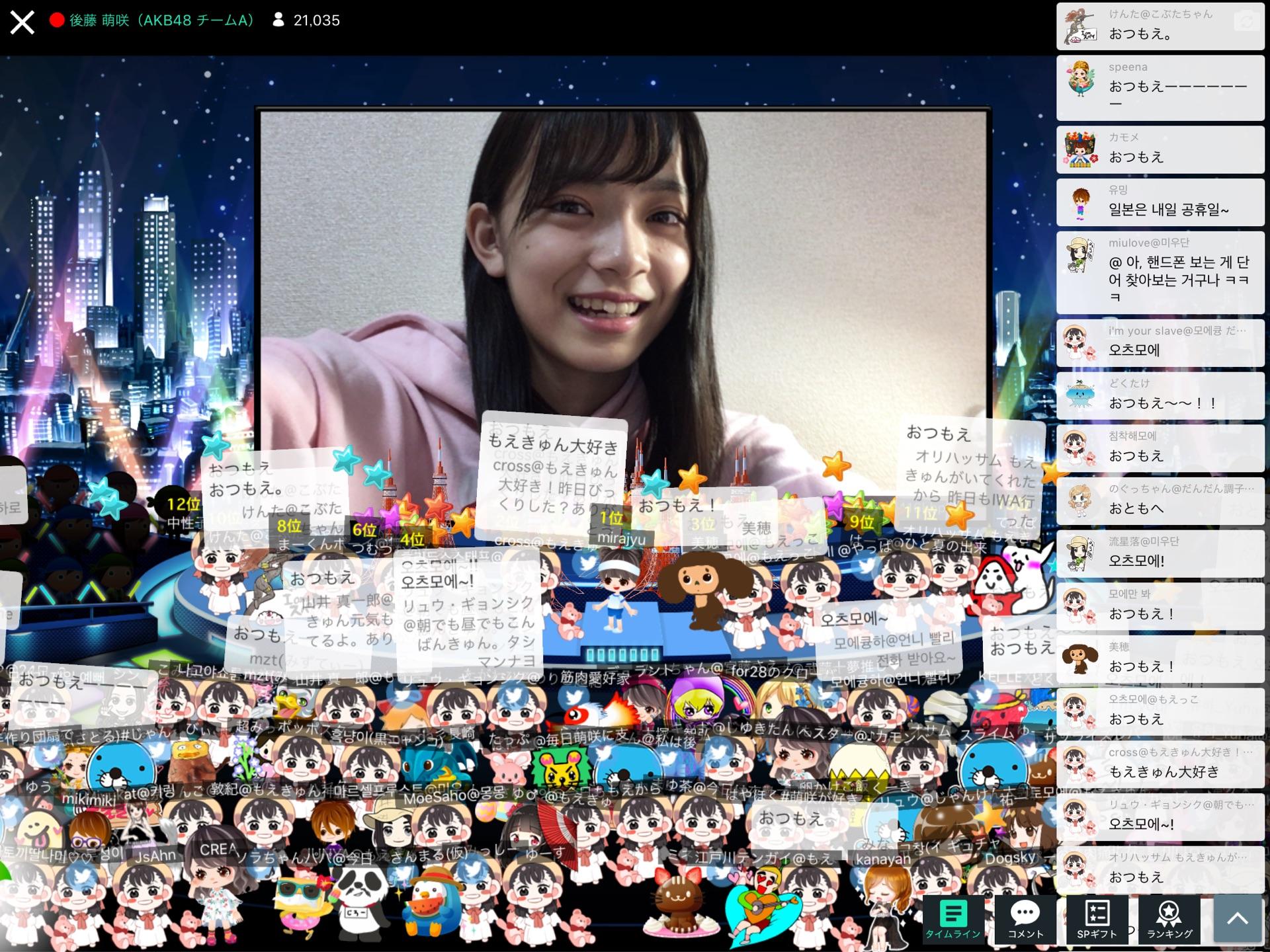Collapse the panel with the up chevron
Viewport: 1270px width, 952px height.
(x=1238, y=919)
